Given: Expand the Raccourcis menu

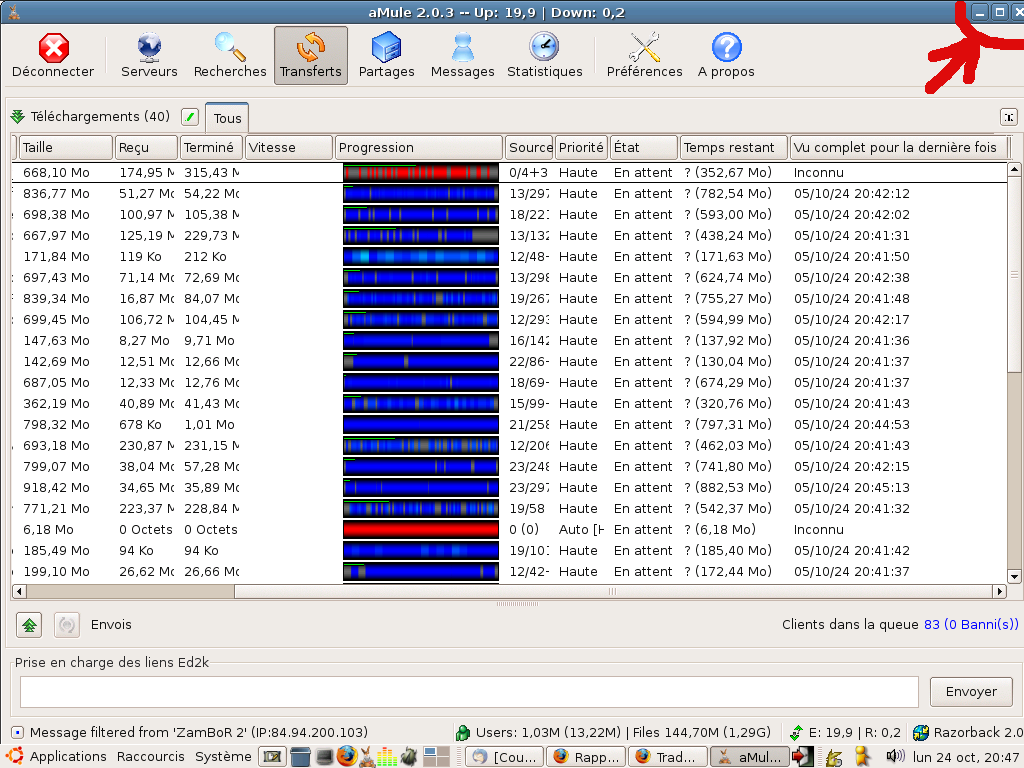Looking at the screenshot, I should pos(150,757).
